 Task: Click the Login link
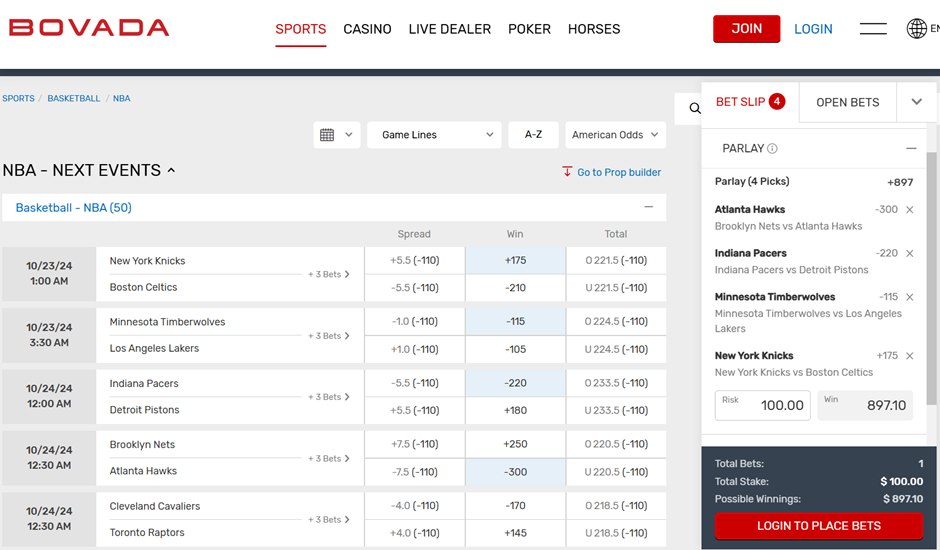pyautogui.click(x=813, y=29)
